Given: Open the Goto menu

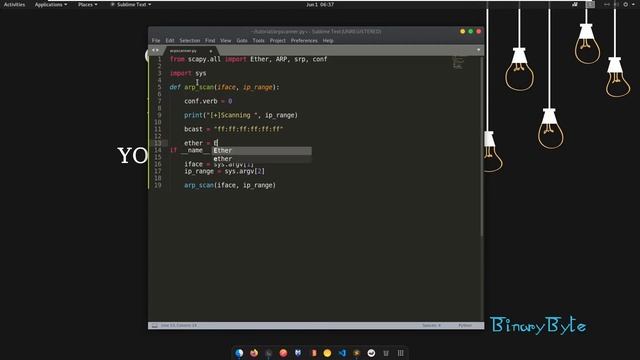Looking at the screenshot, I should coord(242,41).
